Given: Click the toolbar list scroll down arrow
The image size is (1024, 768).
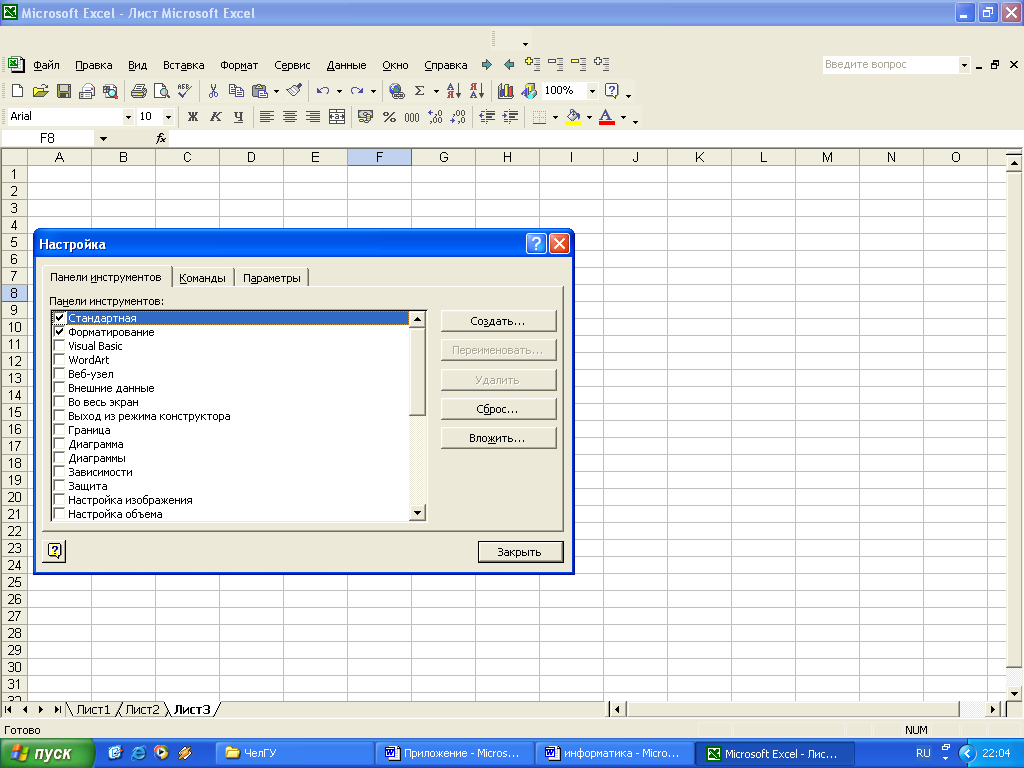Looking at the screenshot, I should click(x=417, y=513).
